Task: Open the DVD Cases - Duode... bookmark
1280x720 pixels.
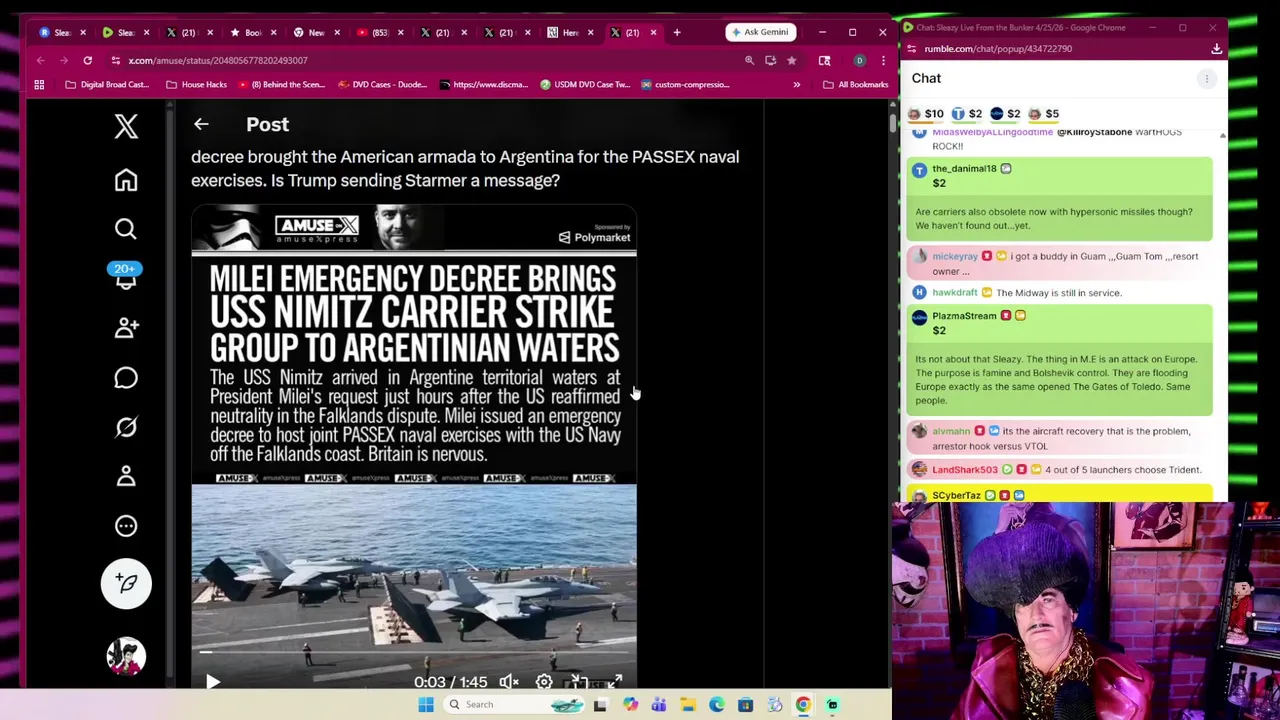Action: pos(383,84)
